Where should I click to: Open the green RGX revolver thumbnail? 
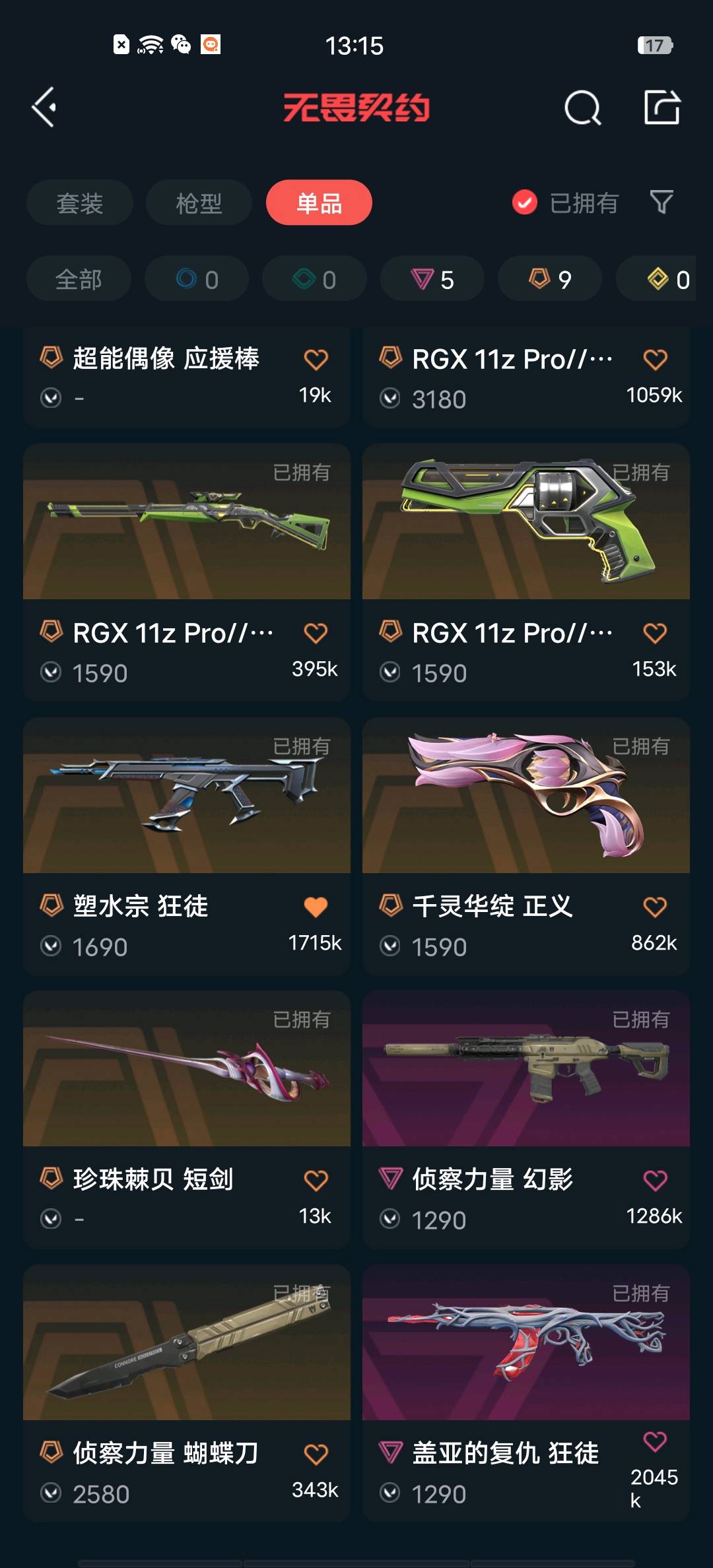(526, 521)
